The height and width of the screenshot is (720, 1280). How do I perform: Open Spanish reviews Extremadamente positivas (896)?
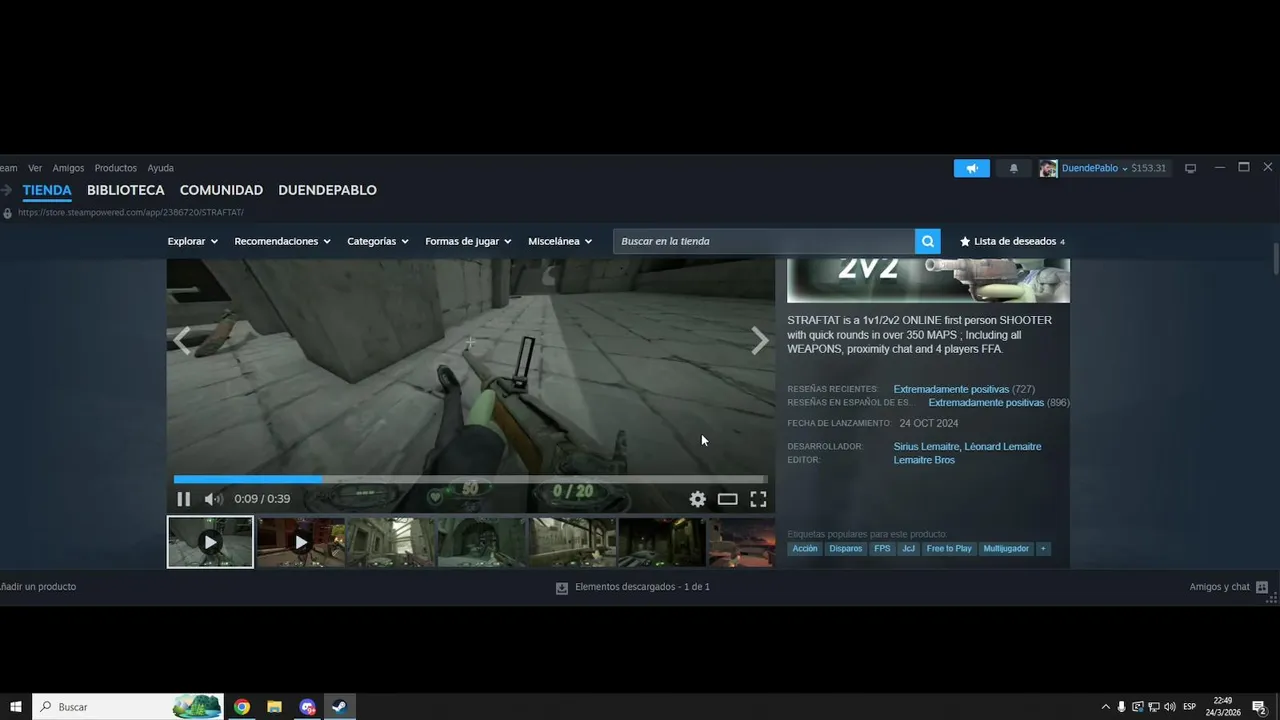click(999, 403)
